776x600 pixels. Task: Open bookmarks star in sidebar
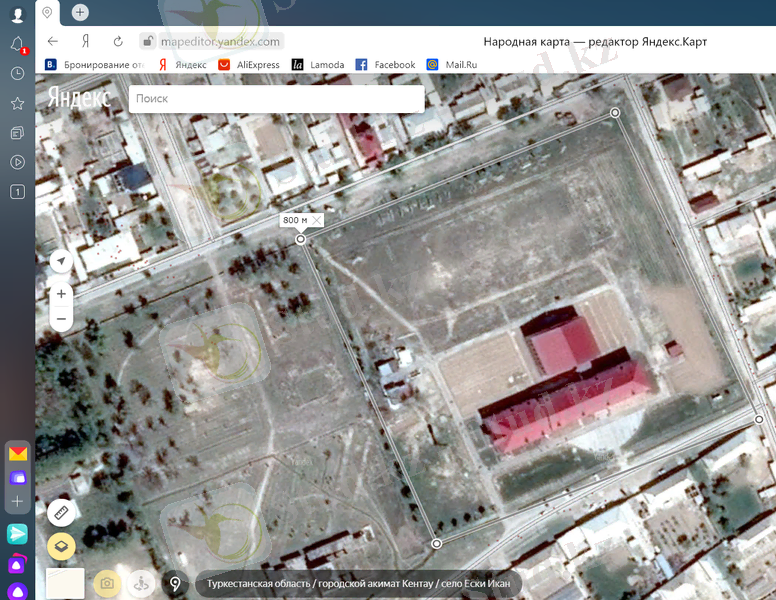point(17,103)
